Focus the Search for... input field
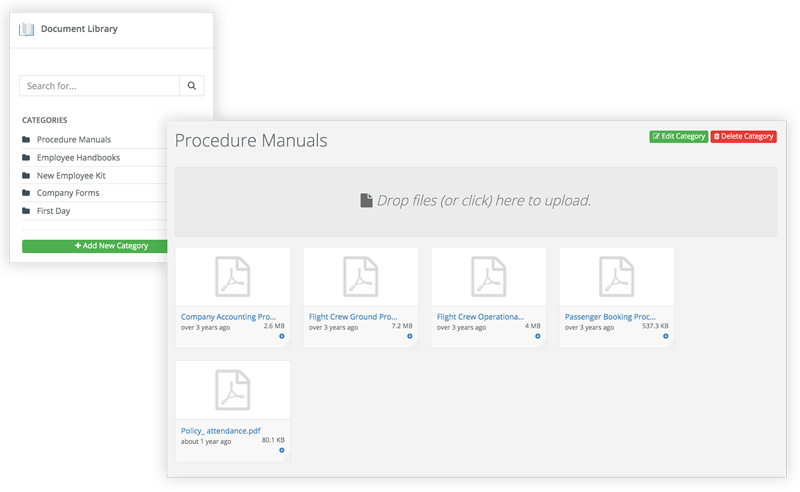 pos(99,86)
